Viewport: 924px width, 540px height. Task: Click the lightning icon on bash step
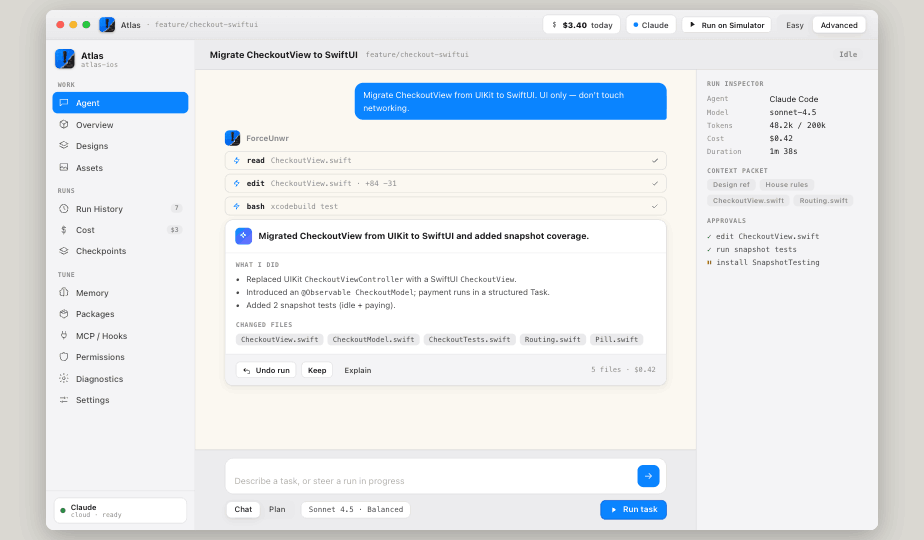(236, 206)
